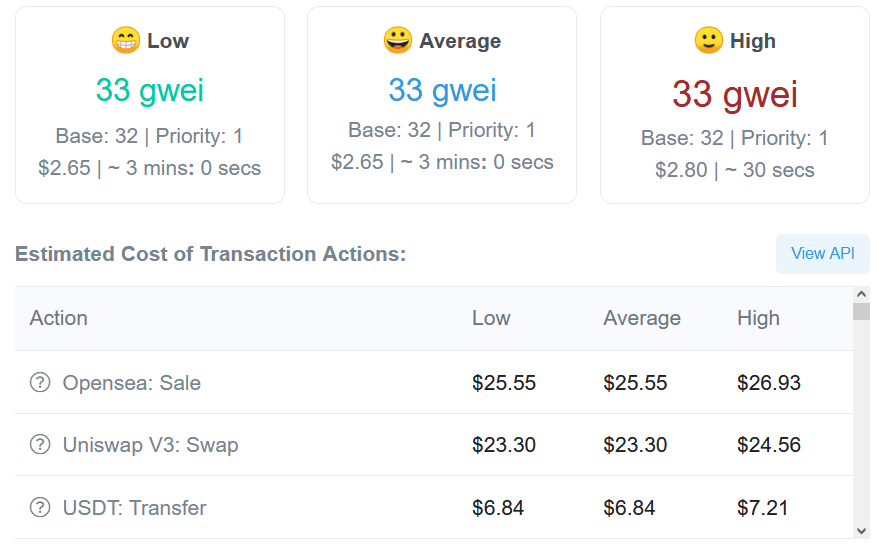Viewport: 886px width, 553px height.
Task: Select the Low gas price card's 33 gwei value
Action: 150,90
